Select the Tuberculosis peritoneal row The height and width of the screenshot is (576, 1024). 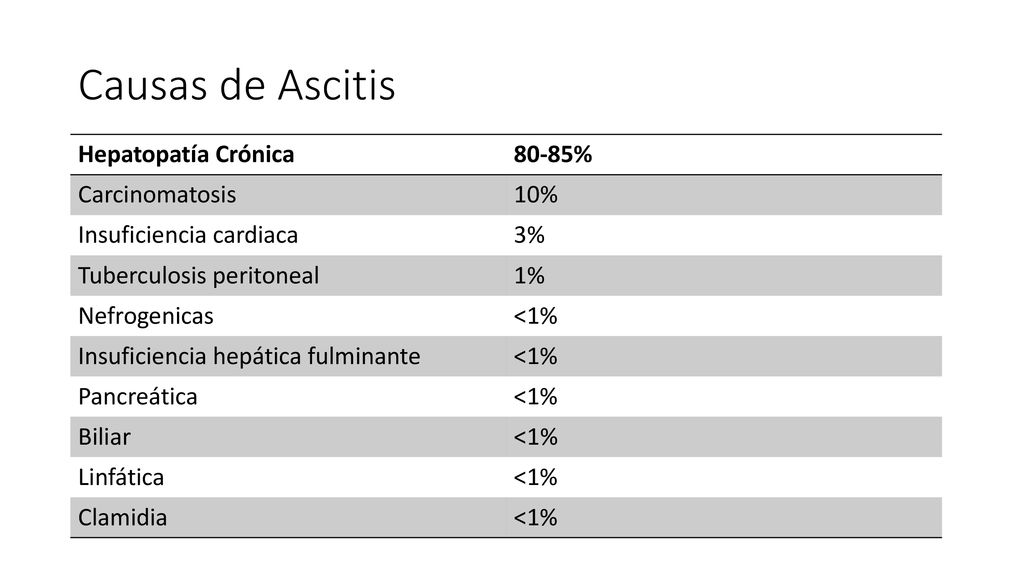[x=506, y=276]
